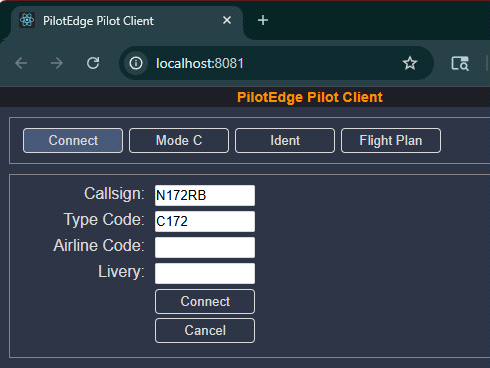490x368 pixels.
Task: Click the Livery: label
Action: coord(121,272)
